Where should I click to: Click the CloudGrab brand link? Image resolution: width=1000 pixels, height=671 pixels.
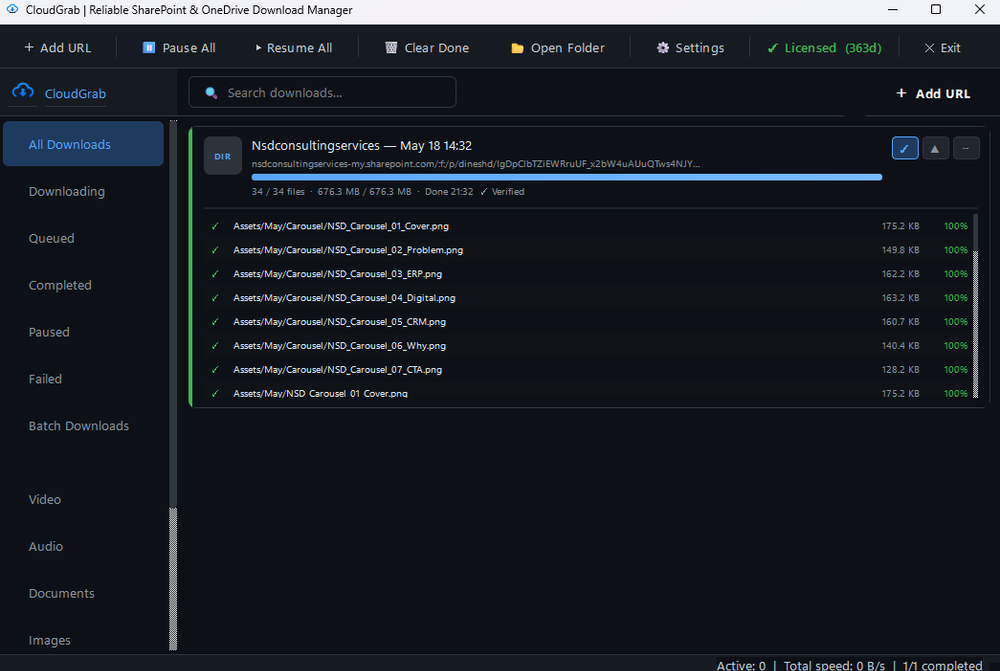tap(75, 94)
